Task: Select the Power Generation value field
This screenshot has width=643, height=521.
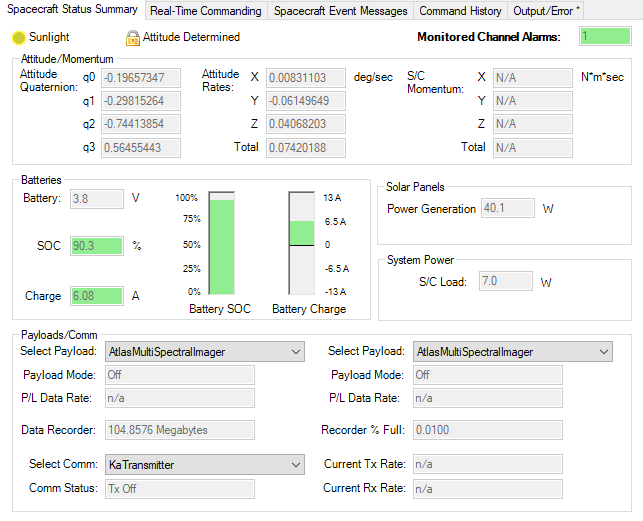Action: (x=494, y=209)
